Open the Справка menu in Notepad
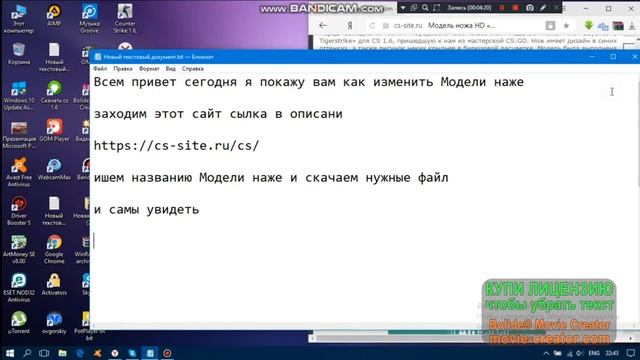The width and height of the screenshot is (640, 360). [x=193, y=69]
